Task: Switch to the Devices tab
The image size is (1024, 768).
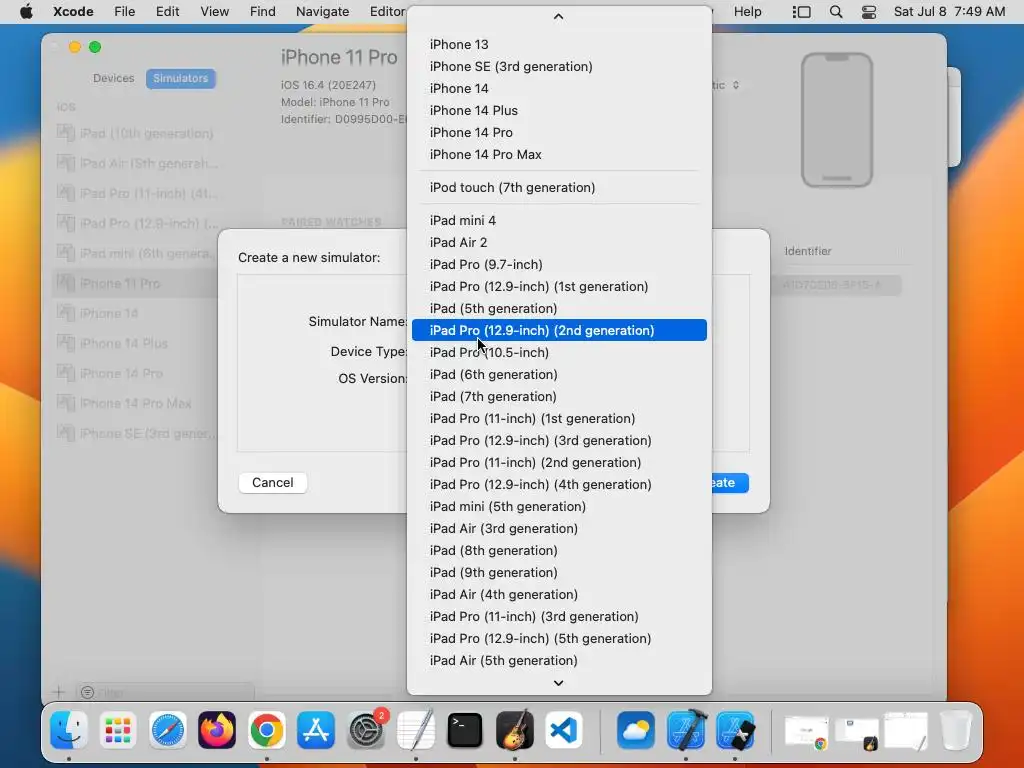Action: pos(114,78)
